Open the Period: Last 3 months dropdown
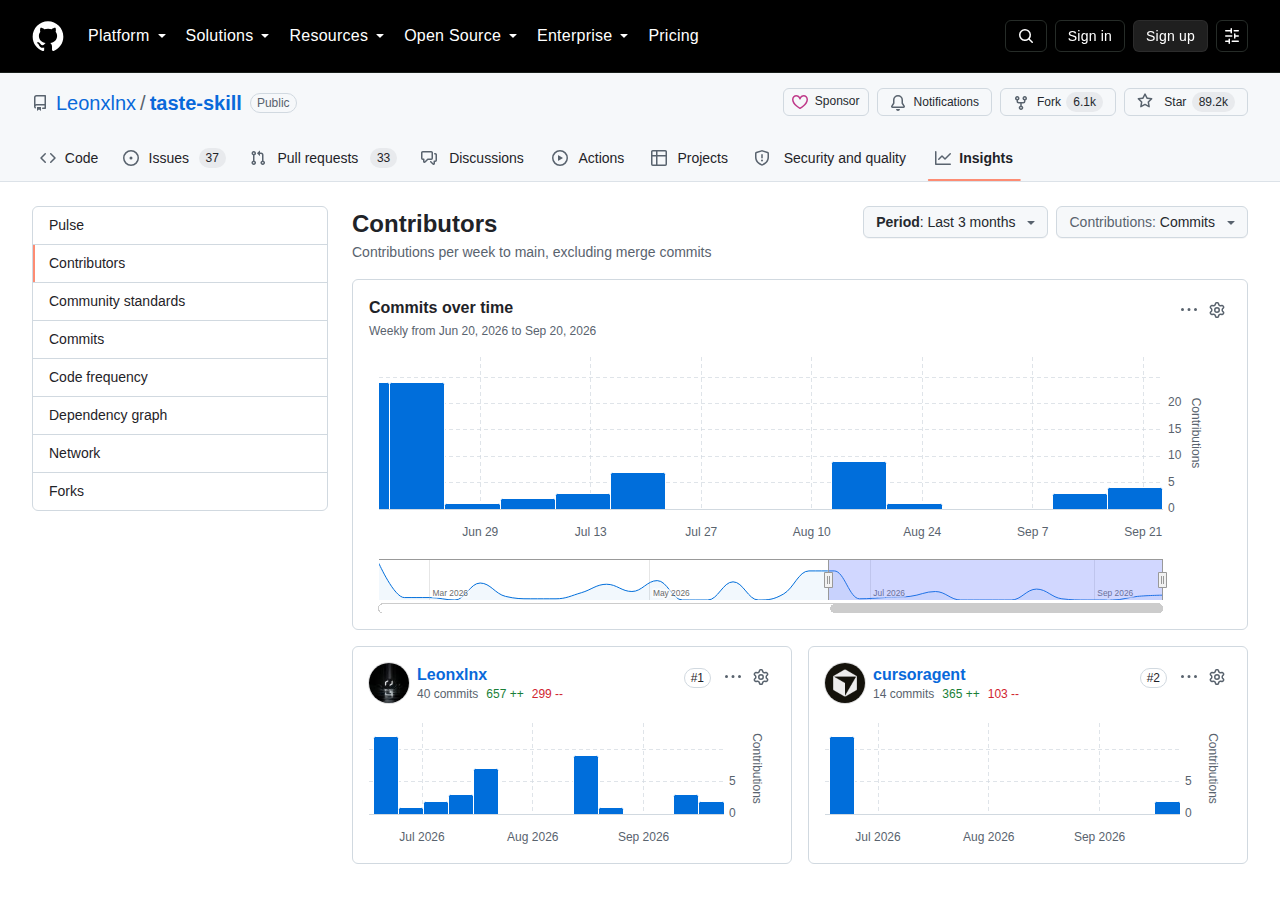Screen dimensions: 1280x900 pos(955,222)
